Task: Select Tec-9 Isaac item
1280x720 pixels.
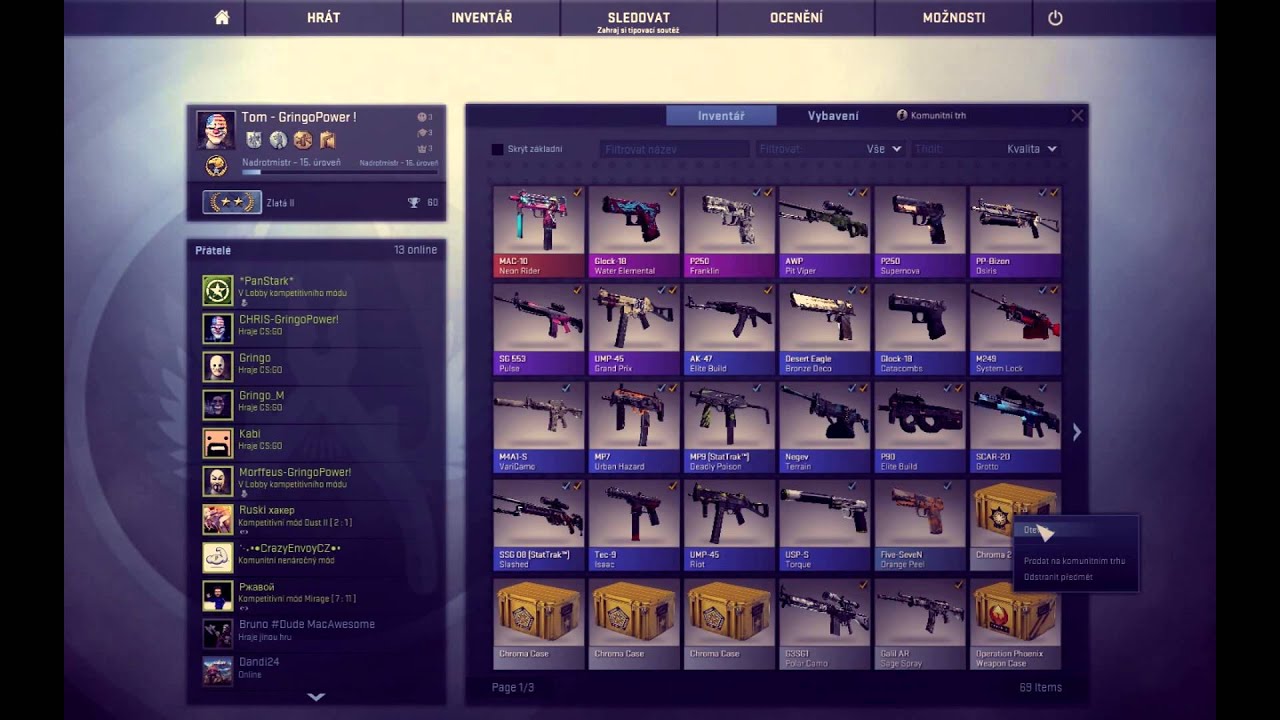Action: 634,525
